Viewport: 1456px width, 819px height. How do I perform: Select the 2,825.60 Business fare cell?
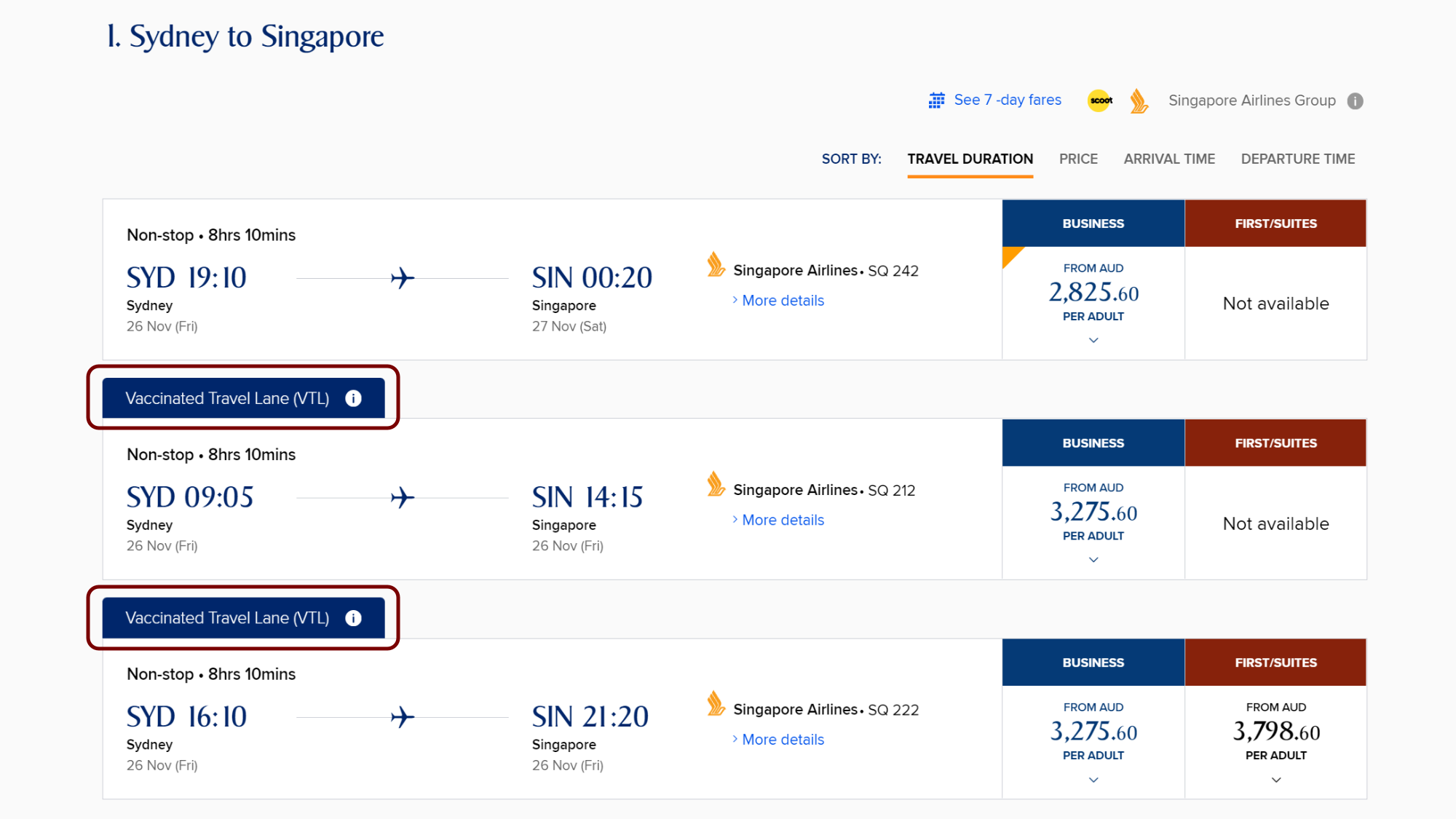pos(1093,302)
